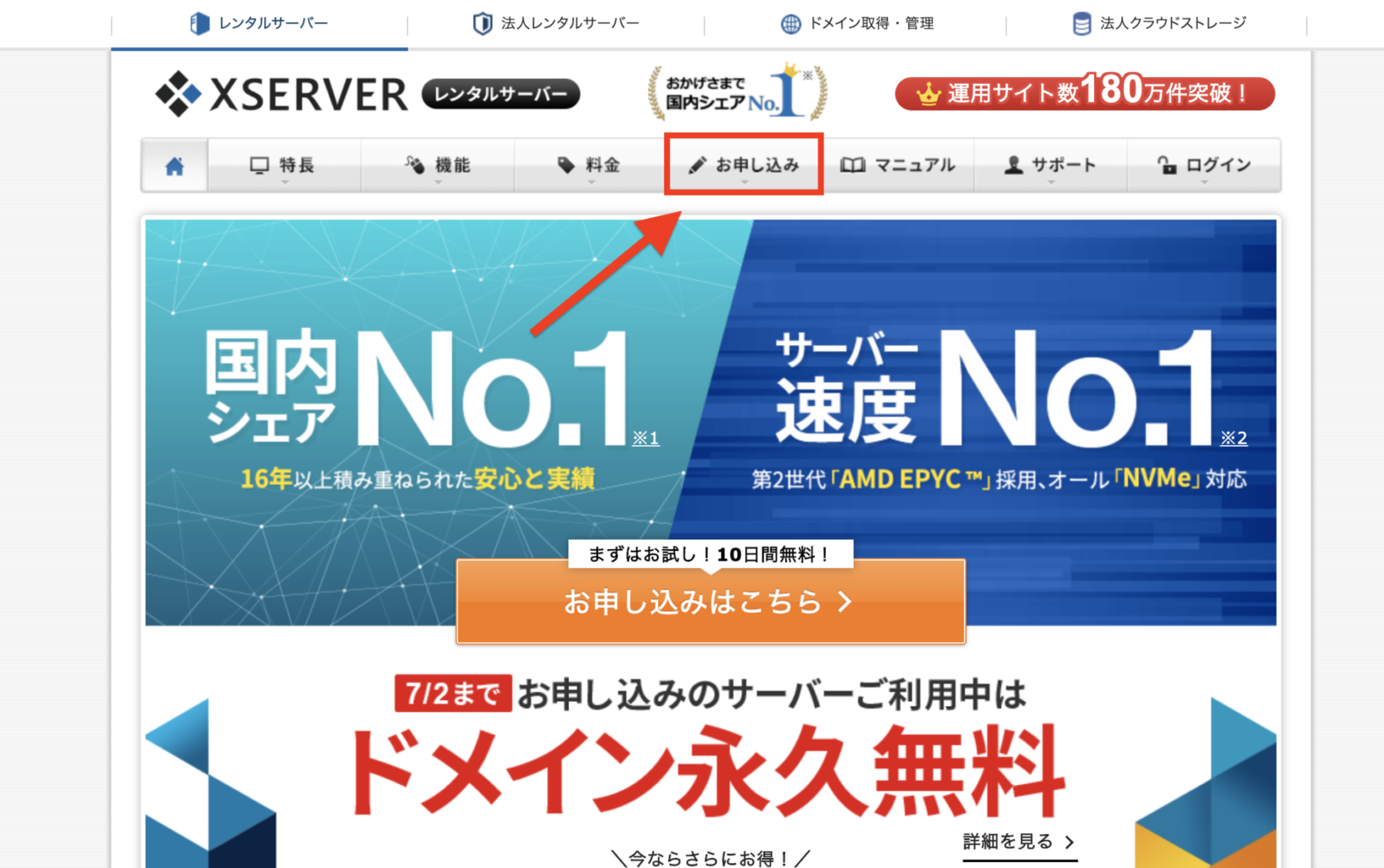Viewport: 1384px width, 868px height.
Task: Click the 国内シェアNo.1 laurel badge
Action: pos(738,92)
